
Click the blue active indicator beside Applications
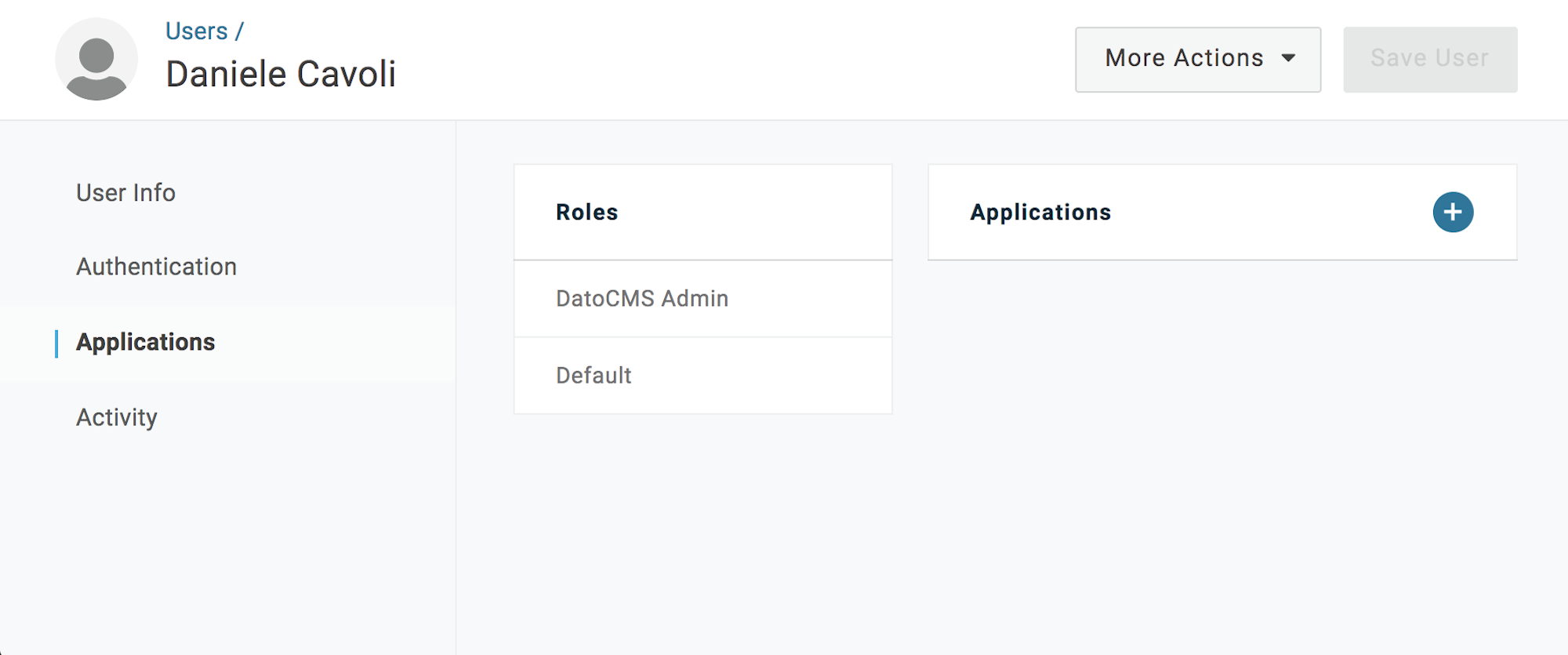point(56,344)
